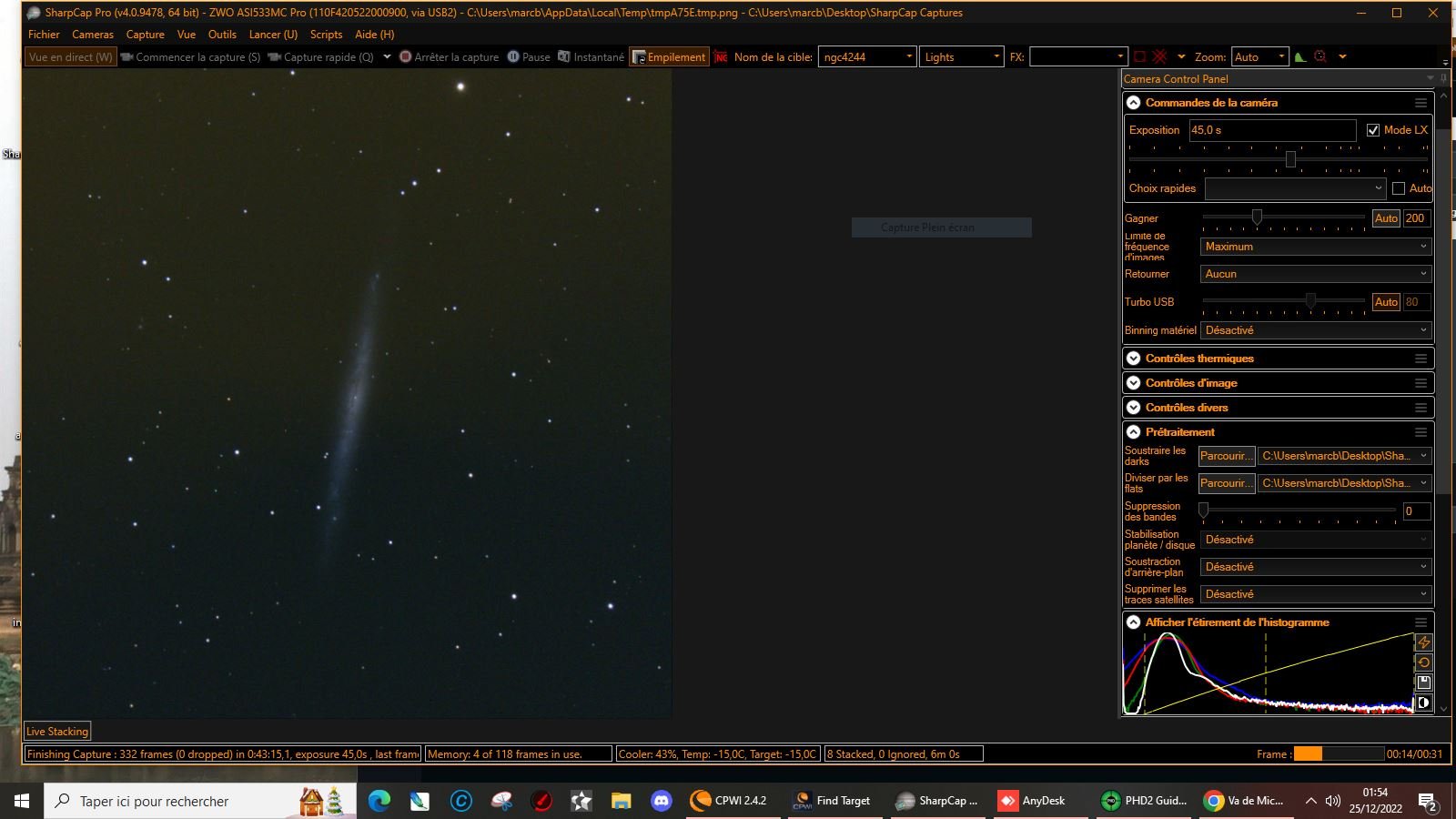Viewport: 1456px width, 819px height.
Task: Open hamburger menu of Contrôles divers
Action: coord(1421,408)
